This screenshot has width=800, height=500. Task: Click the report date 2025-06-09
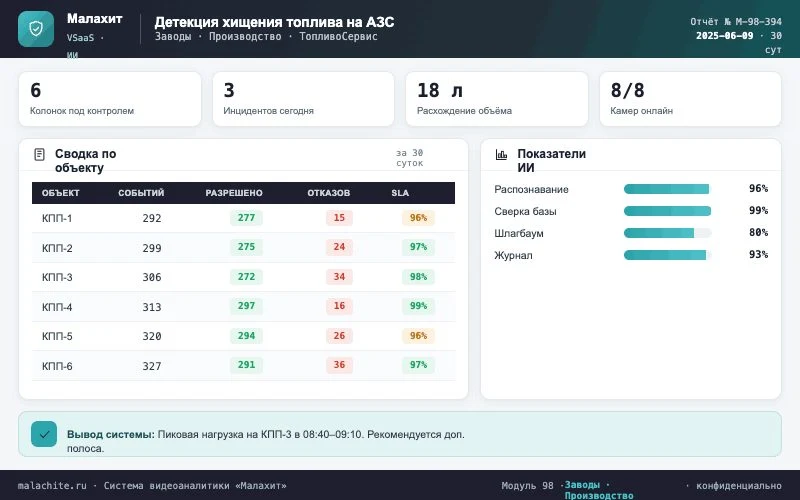point(724,36)
